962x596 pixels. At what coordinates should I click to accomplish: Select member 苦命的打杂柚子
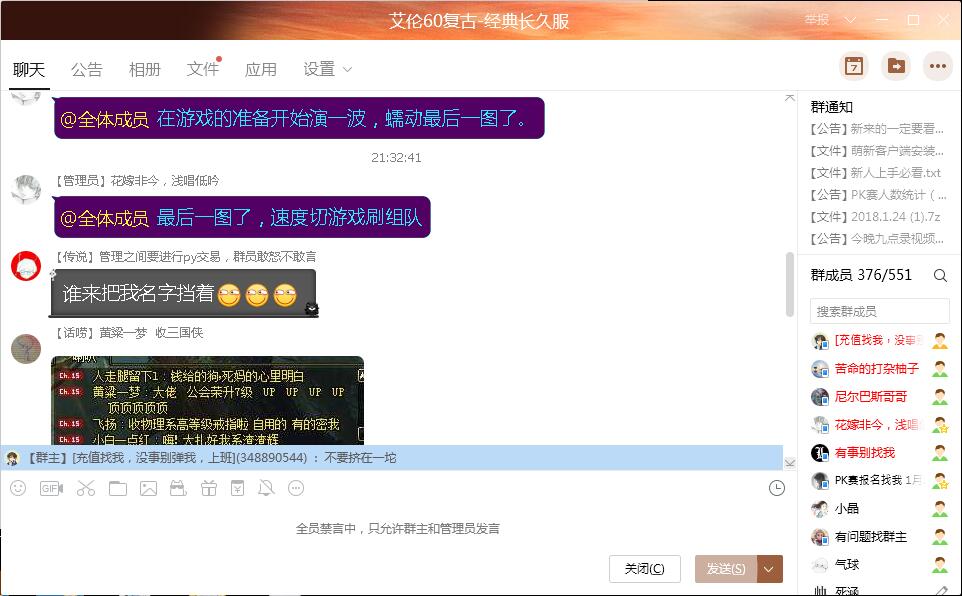tap(877, 368)
